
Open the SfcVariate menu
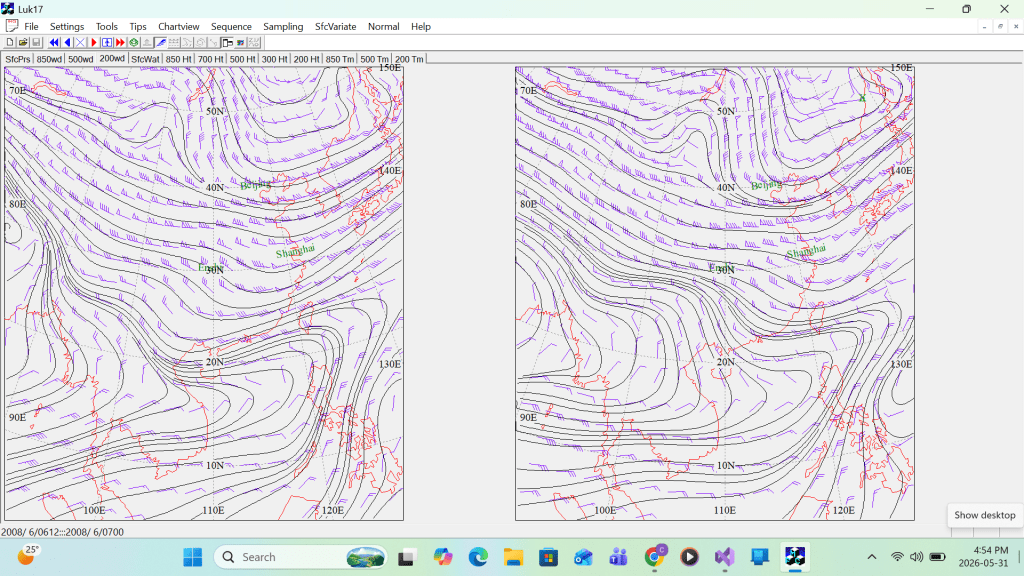[x=336, y=27]
